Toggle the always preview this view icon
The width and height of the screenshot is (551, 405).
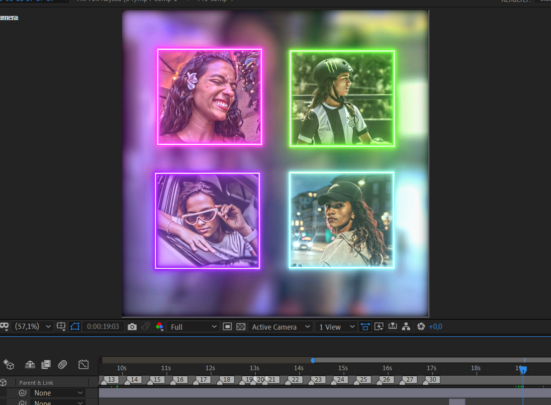coord(4,326)
